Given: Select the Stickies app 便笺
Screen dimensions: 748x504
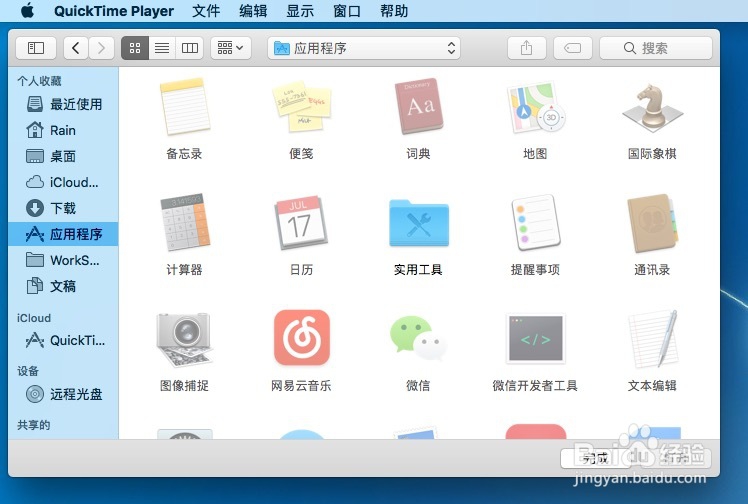Looking at the screenshot, I should pyautogui.click(x=301, y=107).
